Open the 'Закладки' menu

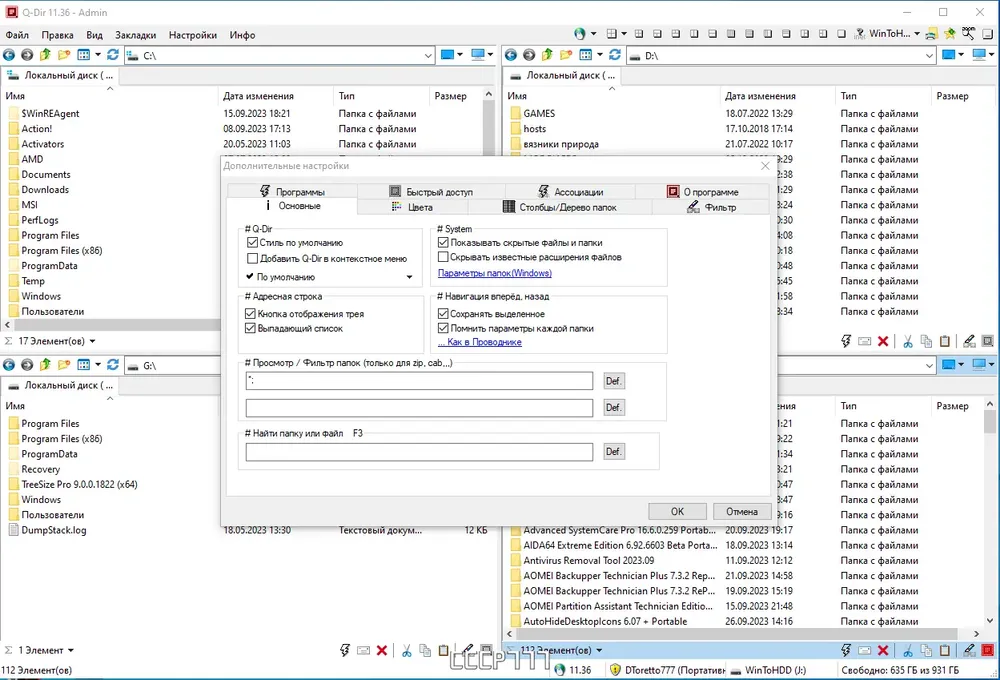pos(135,35)
